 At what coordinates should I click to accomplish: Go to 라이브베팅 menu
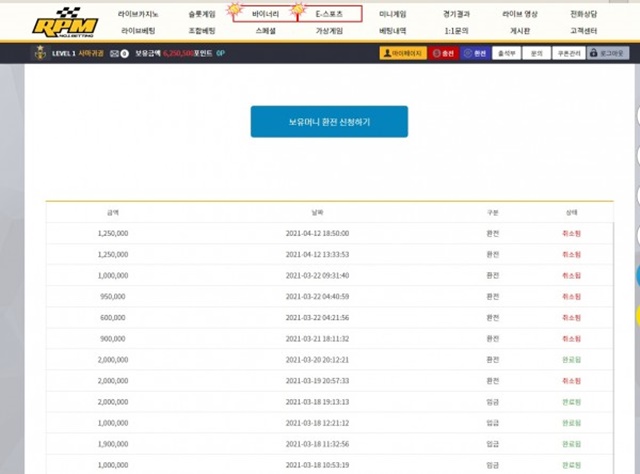(x=138, y=31)
